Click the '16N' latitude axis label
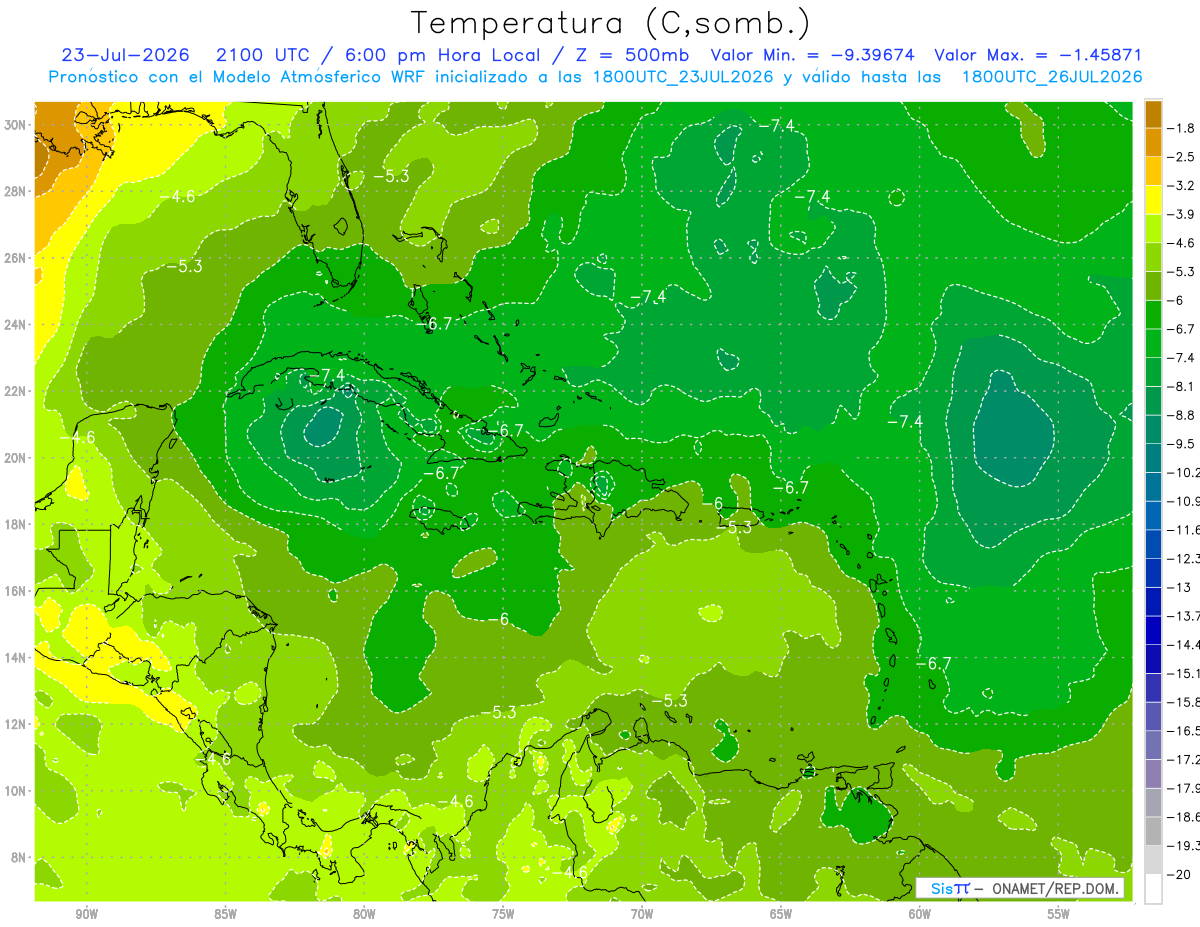Image resolution: width=1200 pixels, height=927 pixels. click(x=17, y=591)
